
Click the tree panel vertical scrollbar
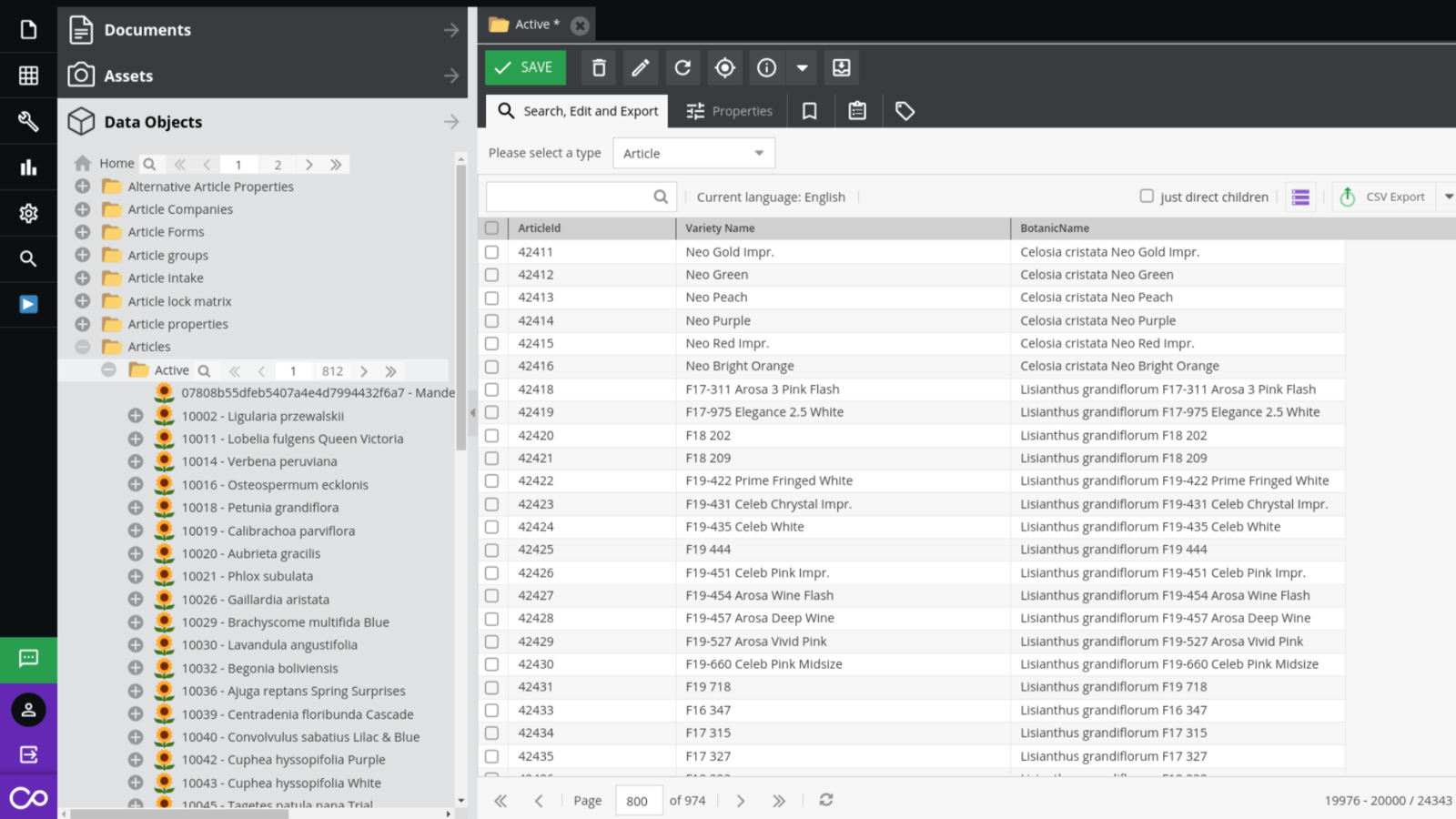[460, 307]
